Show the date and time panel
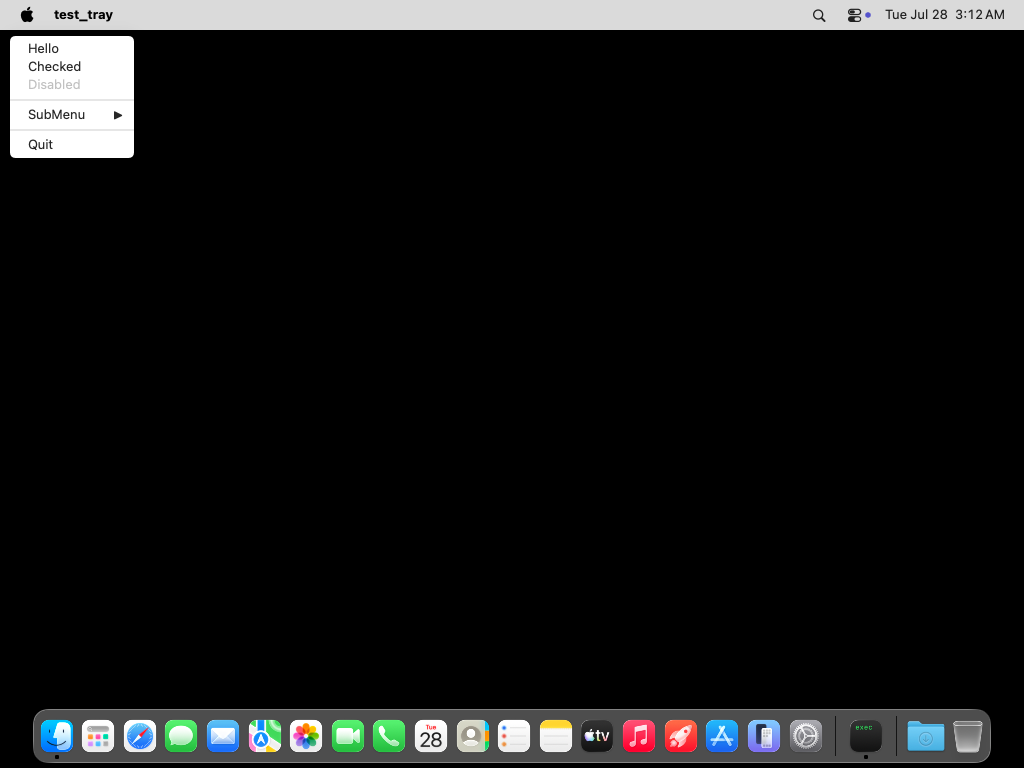The image size is (1024, 768). point(944,14)
